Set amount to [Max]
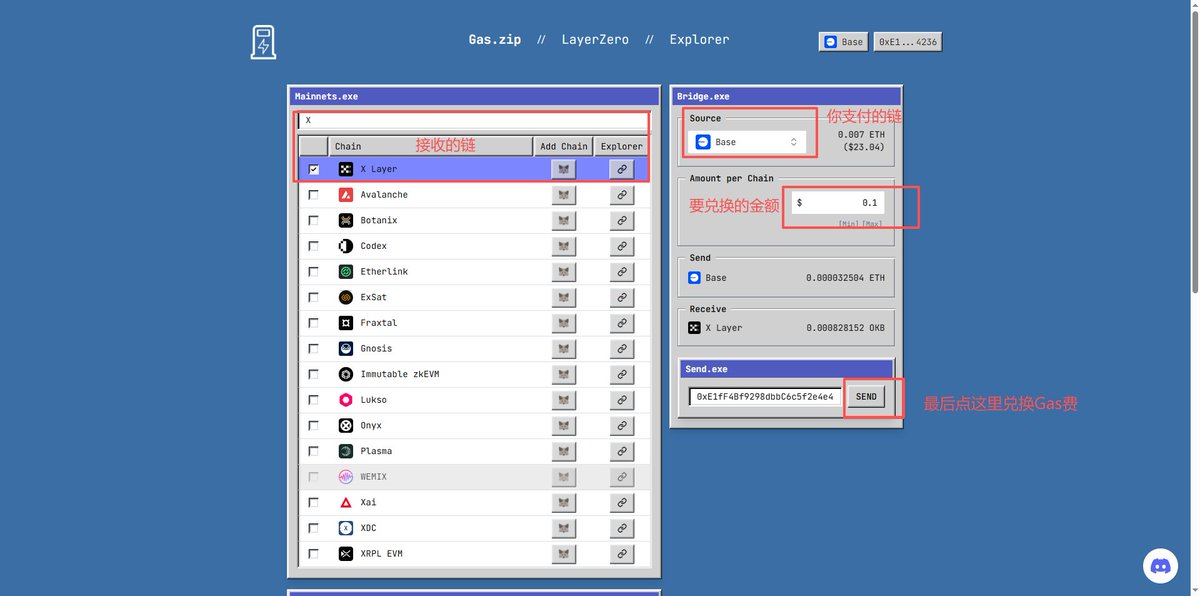The height and width of the screenshot is (596, 1200). pos(872,224)
